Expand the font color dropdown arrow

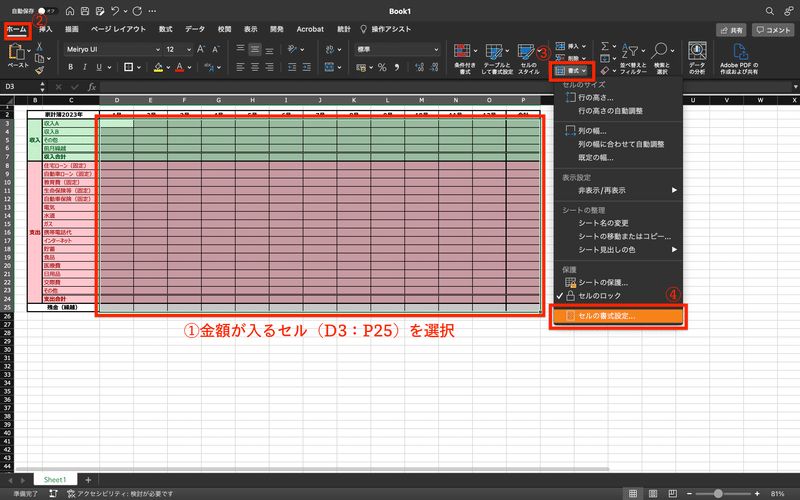[x=189, y=67]
